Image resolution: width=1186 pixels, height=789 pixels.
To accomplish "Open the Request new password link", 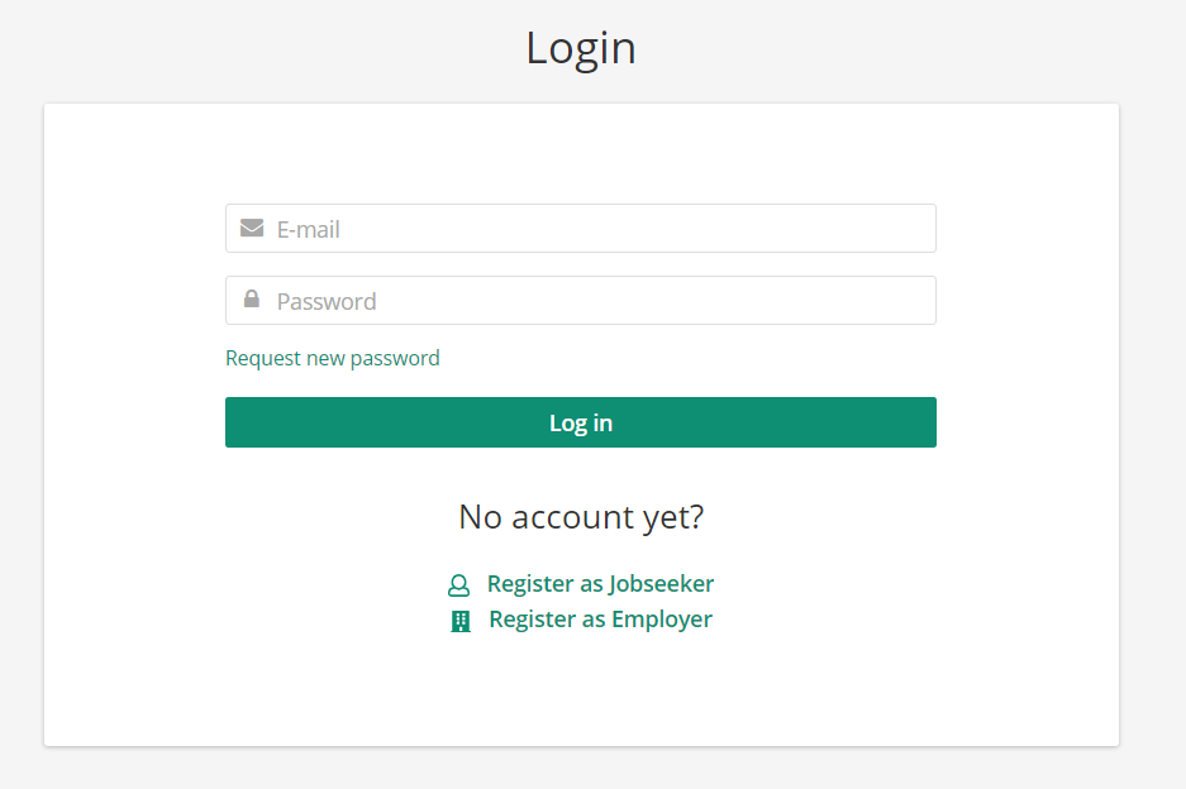I will pyautogui.click(x=332, y=358).
